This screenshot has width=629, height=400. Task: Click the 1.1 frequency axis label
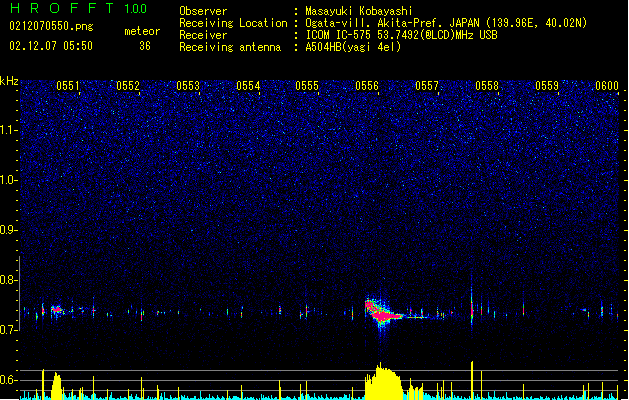[9, 130]
